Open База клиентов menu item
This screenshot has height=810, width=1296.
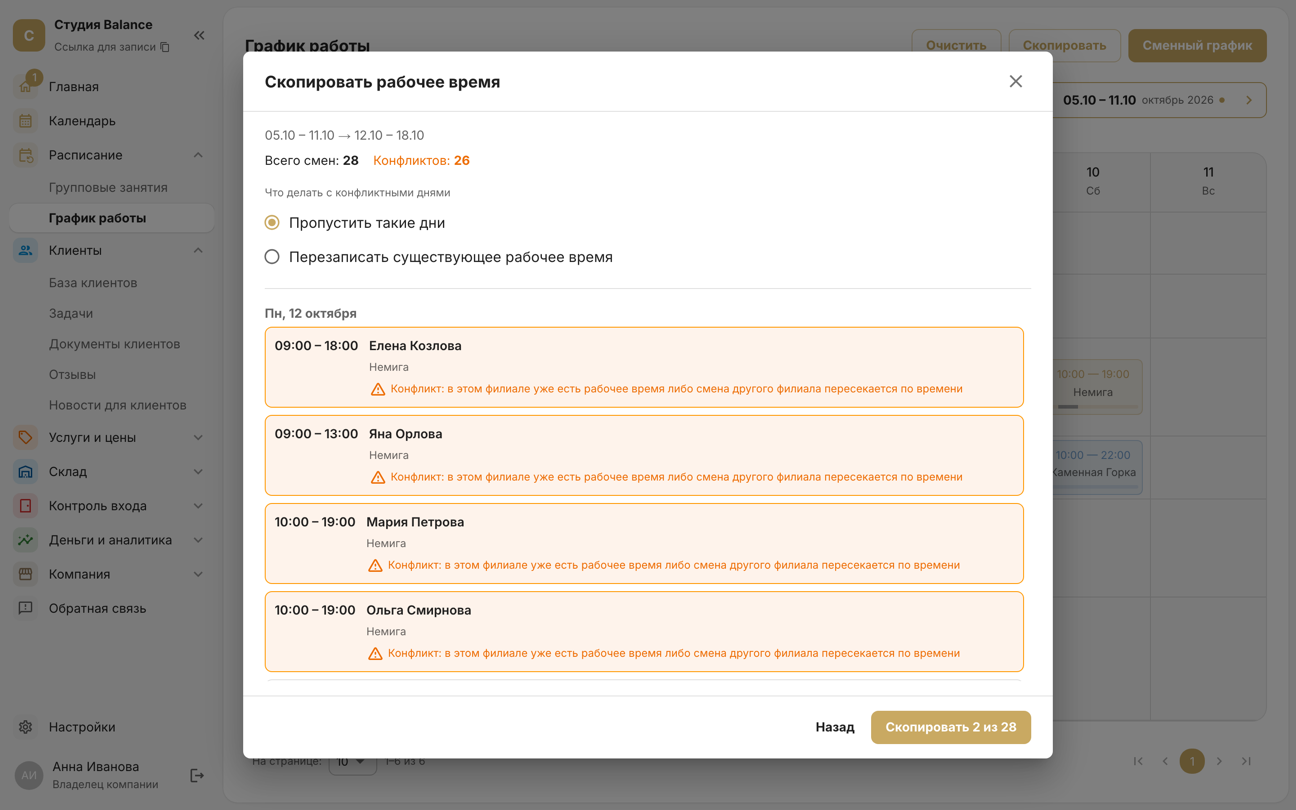[93, 283]
